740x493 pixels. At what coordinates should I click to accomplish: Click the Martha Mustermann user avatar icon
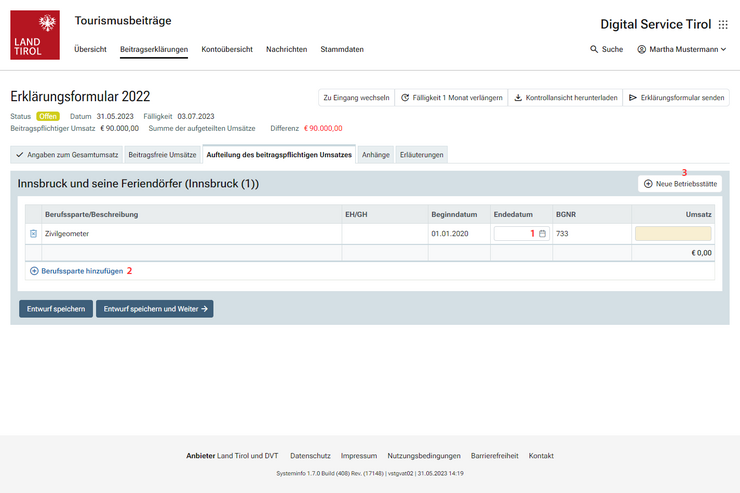coord(641,49)
